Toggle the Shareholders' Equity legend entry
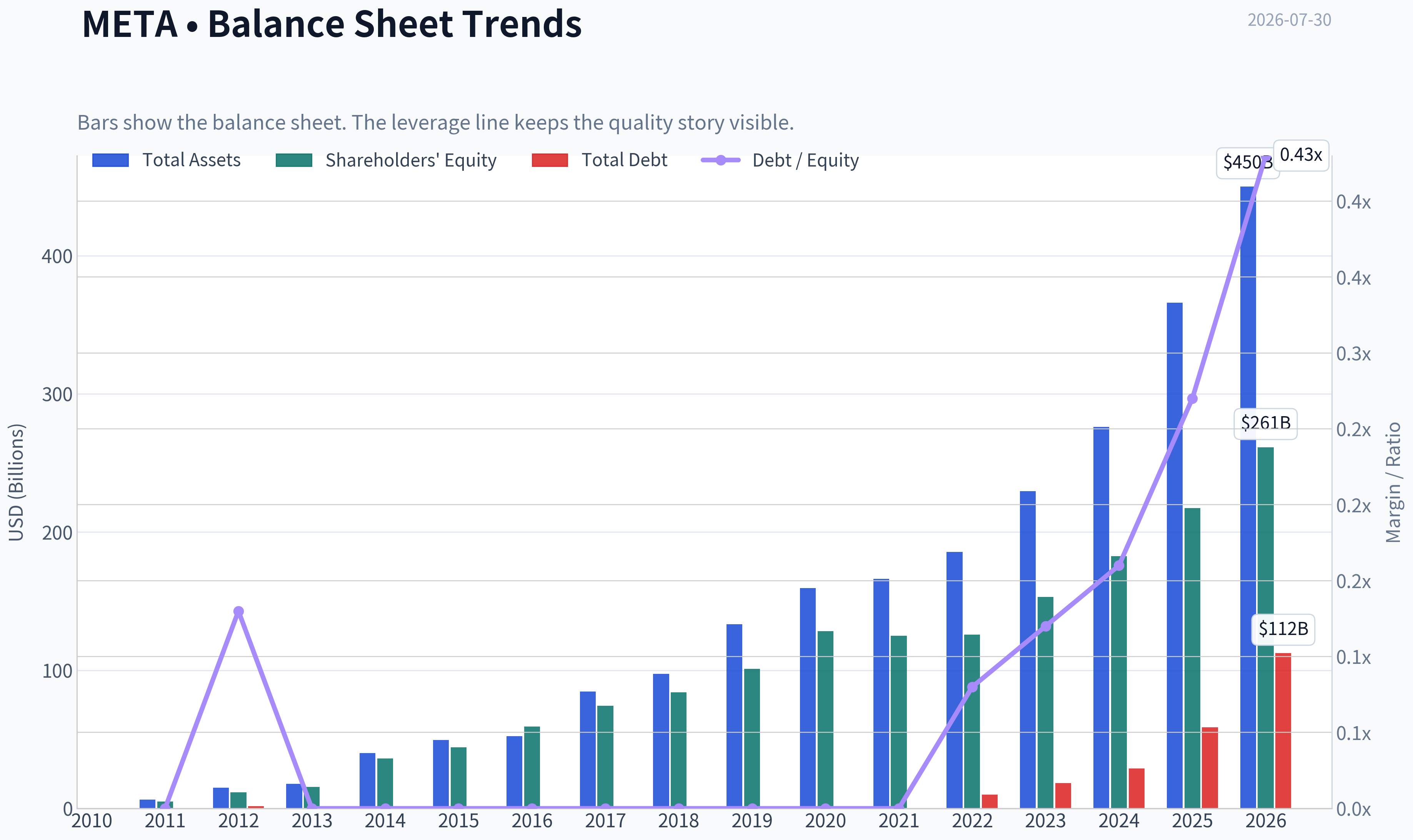Screen dimensions: 1413x840 pos(386,160)
